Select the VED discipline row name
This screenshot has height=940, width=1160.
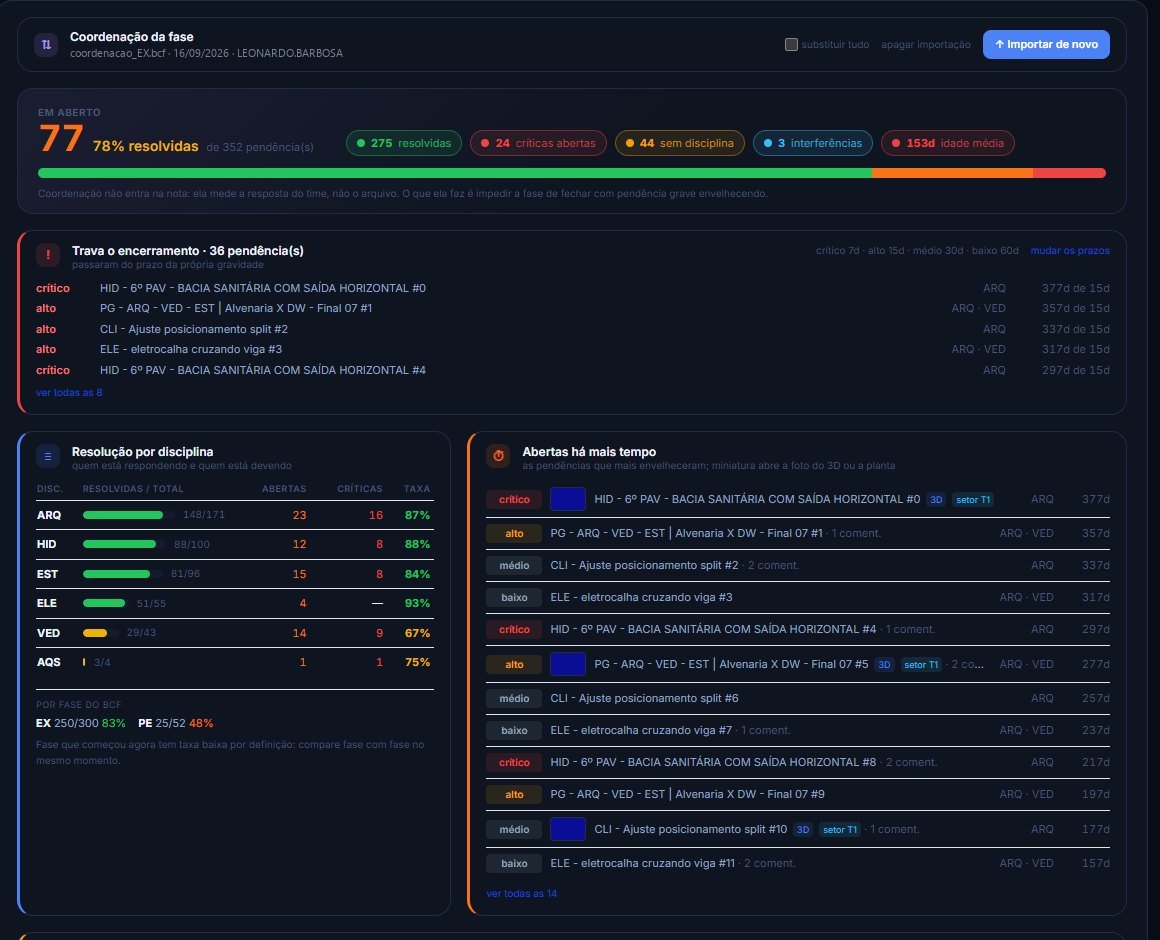pyautogui.click(x=48, y=633)
